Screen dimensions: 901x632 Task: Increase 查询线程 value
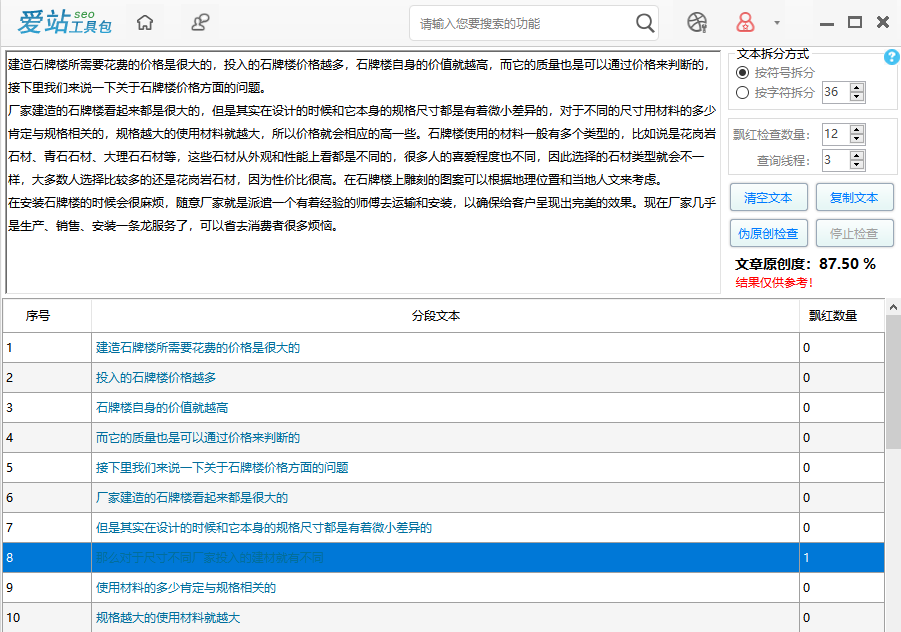pyautogui.click(x=857, y=156)
